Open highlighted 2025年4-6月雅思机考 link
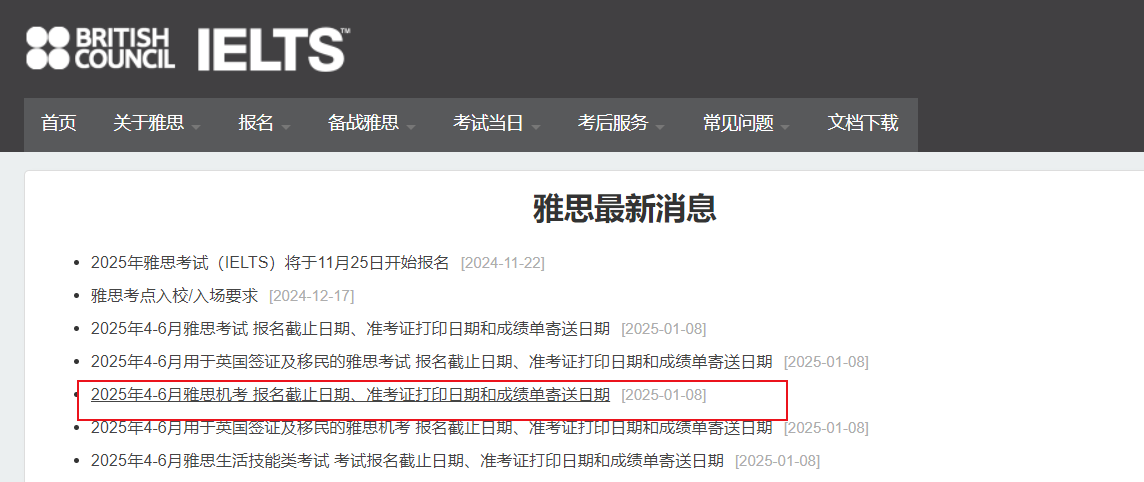The height and width of the screenshot is (482, 1144). click(350, 395)
